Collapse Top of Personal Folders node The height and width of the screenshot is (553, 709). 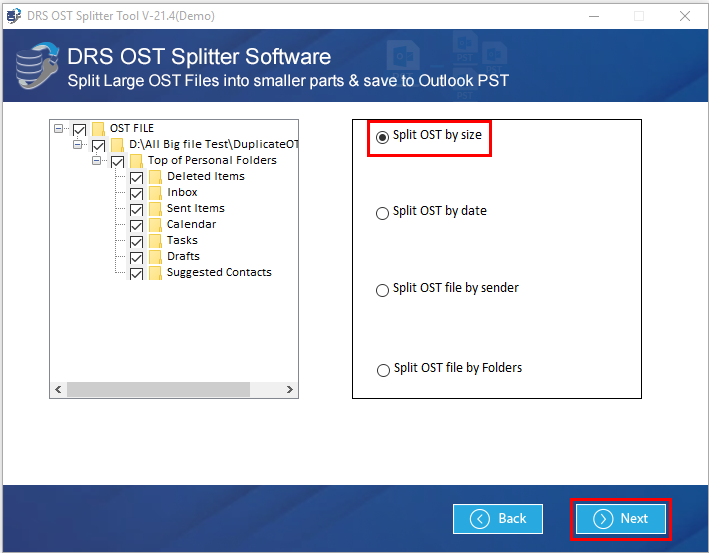click(x=96, y=161)
